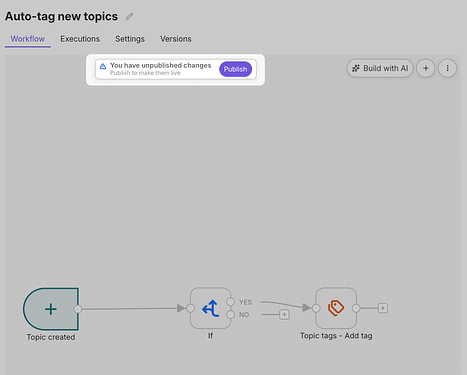Click the Publish button
The image size is (467, 375).
point(235,69)
